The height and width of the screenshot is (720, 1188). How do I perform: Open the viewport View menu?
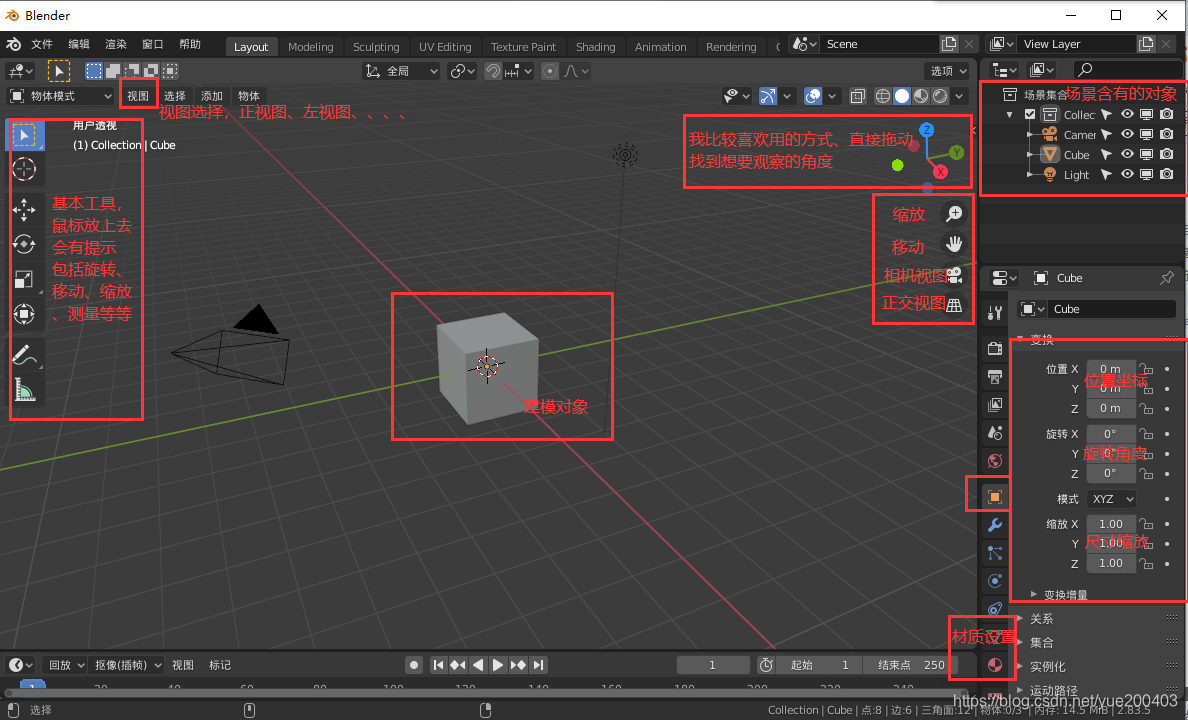click(138, 95)
